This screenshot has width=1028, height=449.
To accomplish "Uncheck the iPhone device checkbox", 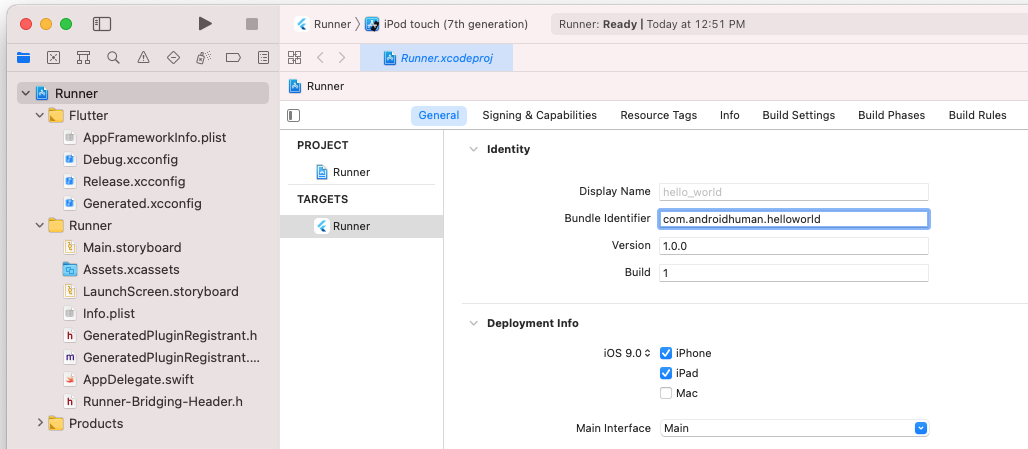I will coord(665,353).
